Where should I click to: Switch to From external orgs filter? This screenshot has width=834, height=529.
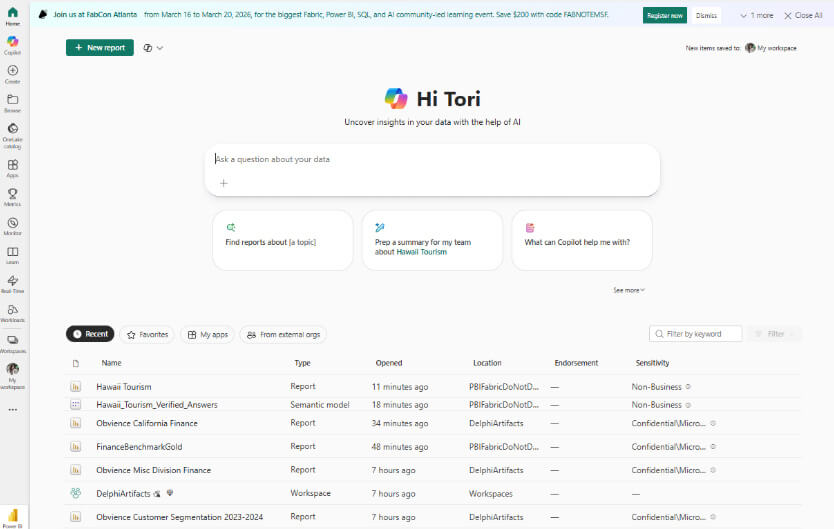coord(282,335)
